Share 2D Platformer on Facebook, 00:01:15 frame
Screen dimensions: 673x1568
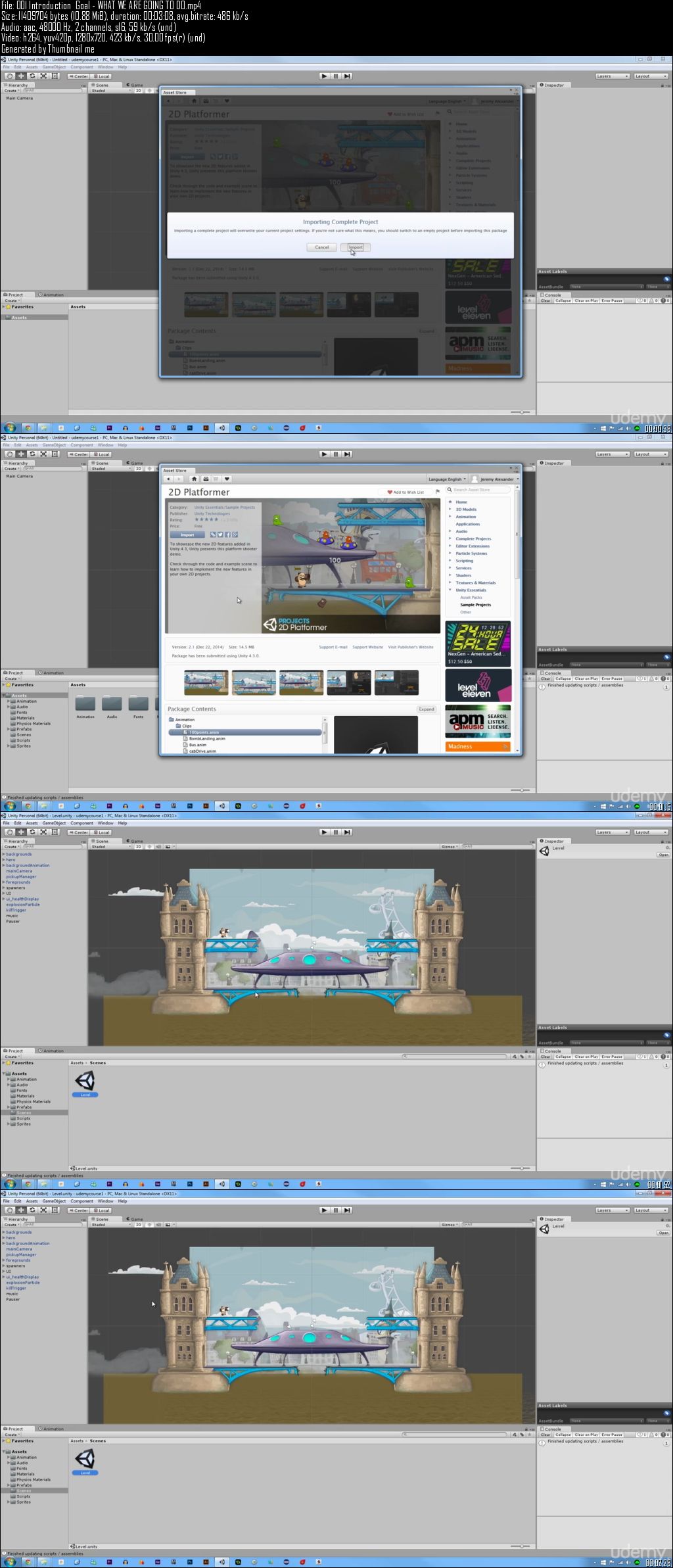point(227,535)
